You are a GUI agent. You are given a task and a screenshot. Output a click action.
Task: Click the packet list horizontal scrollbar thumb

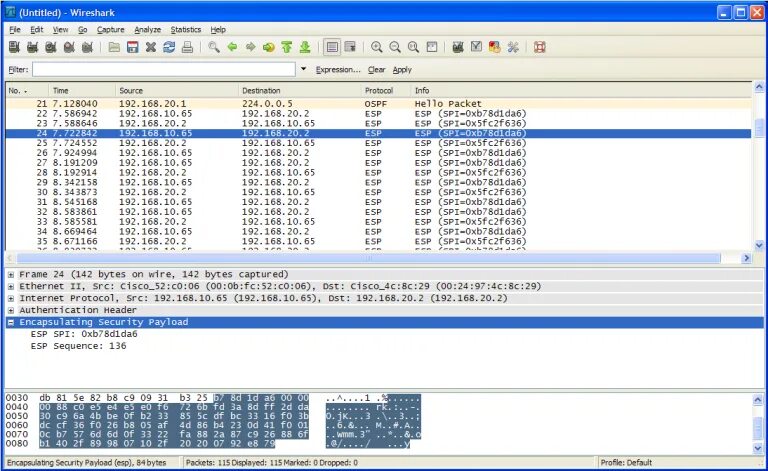point(368,258)
